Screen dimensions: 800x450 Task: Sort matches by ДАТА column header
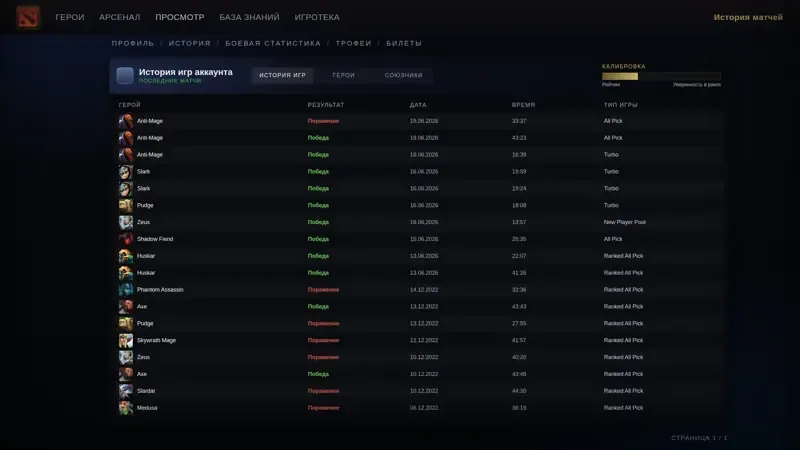tap(418, 105)
